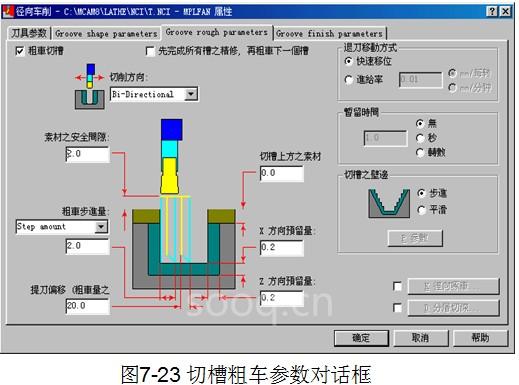The height and width of the screenshot is (385, 519).
Task: Select 平滑 smooth groove wall option
Action: tap(422, 210)
